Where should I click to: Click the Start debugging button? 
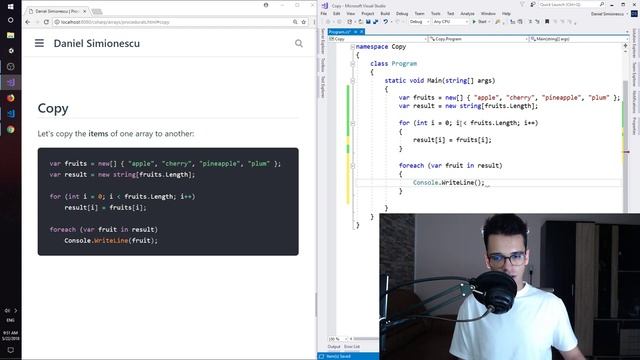pos(480,22)
